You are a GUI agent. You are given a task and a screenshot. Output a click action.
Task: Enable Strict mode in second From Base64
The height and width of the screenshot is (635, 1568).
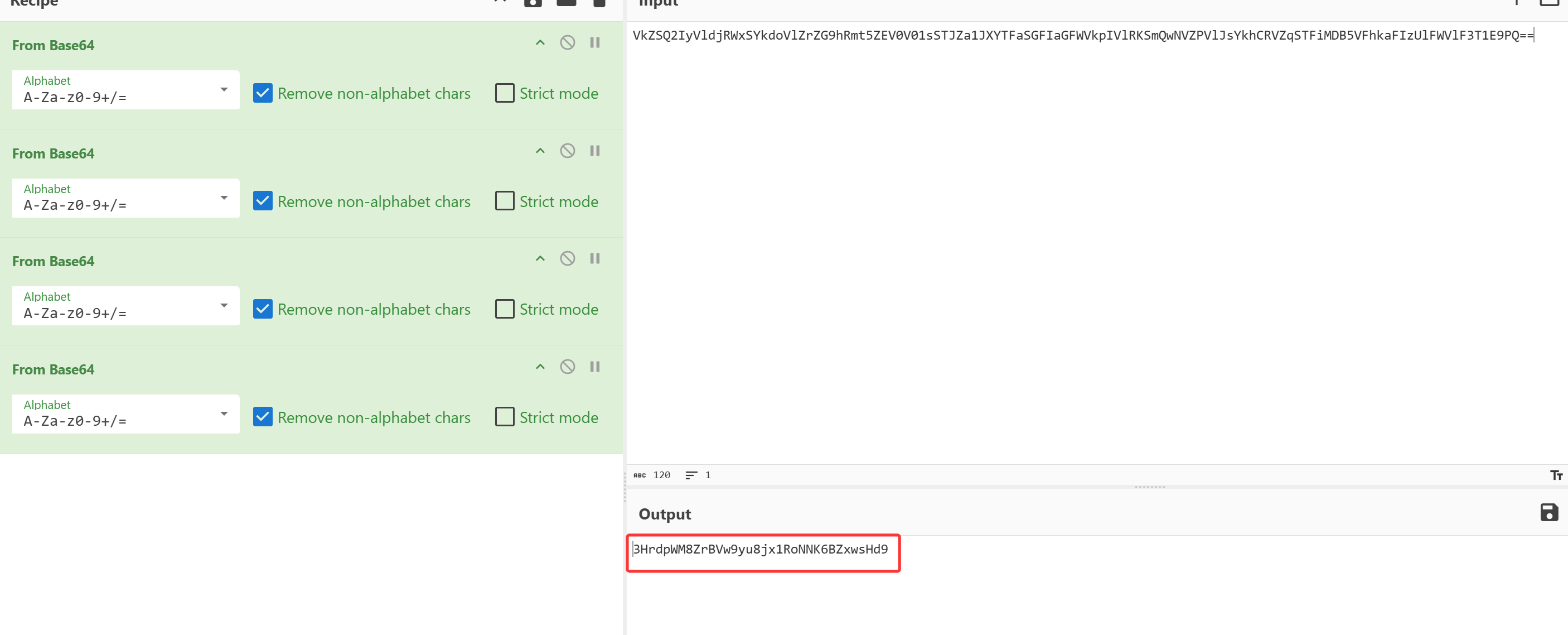[505, 201]
